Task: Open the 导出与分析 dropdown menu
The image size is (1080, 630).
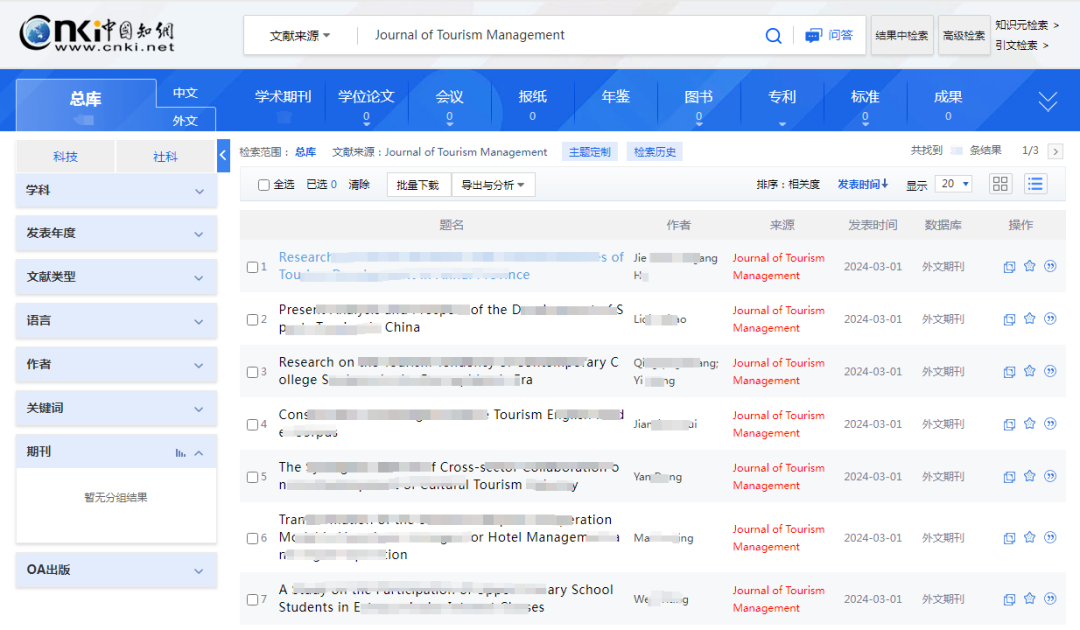Action: pos(493,185)
